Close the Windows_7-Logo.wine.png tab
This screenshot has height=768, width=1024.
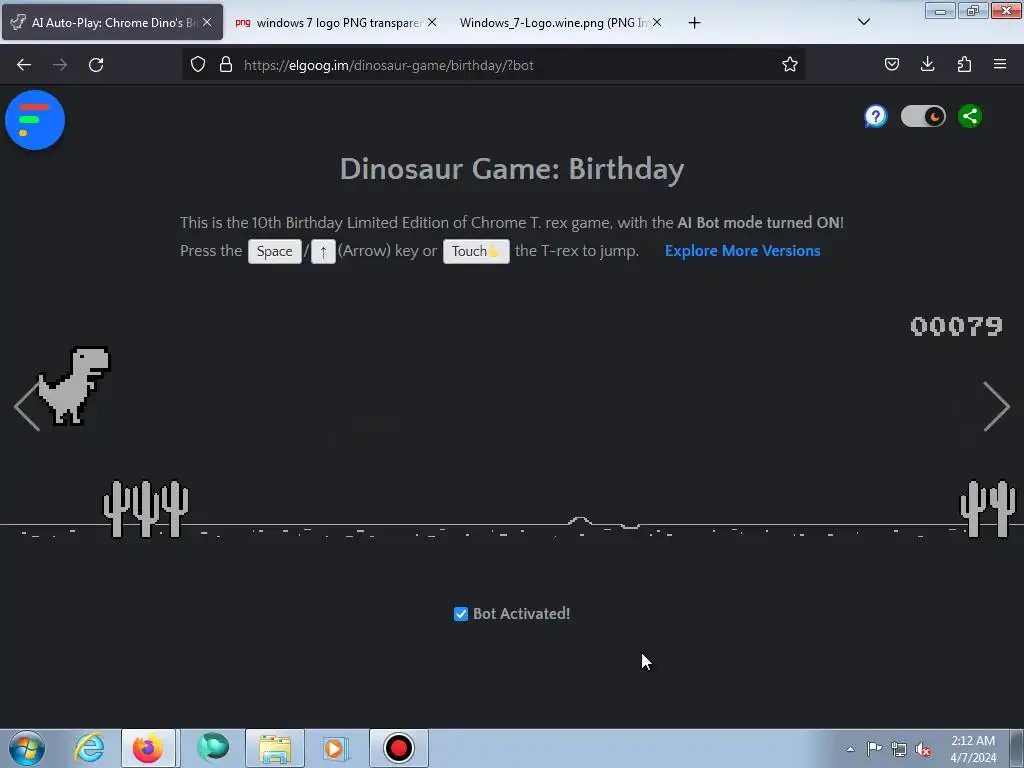(657, 22)
